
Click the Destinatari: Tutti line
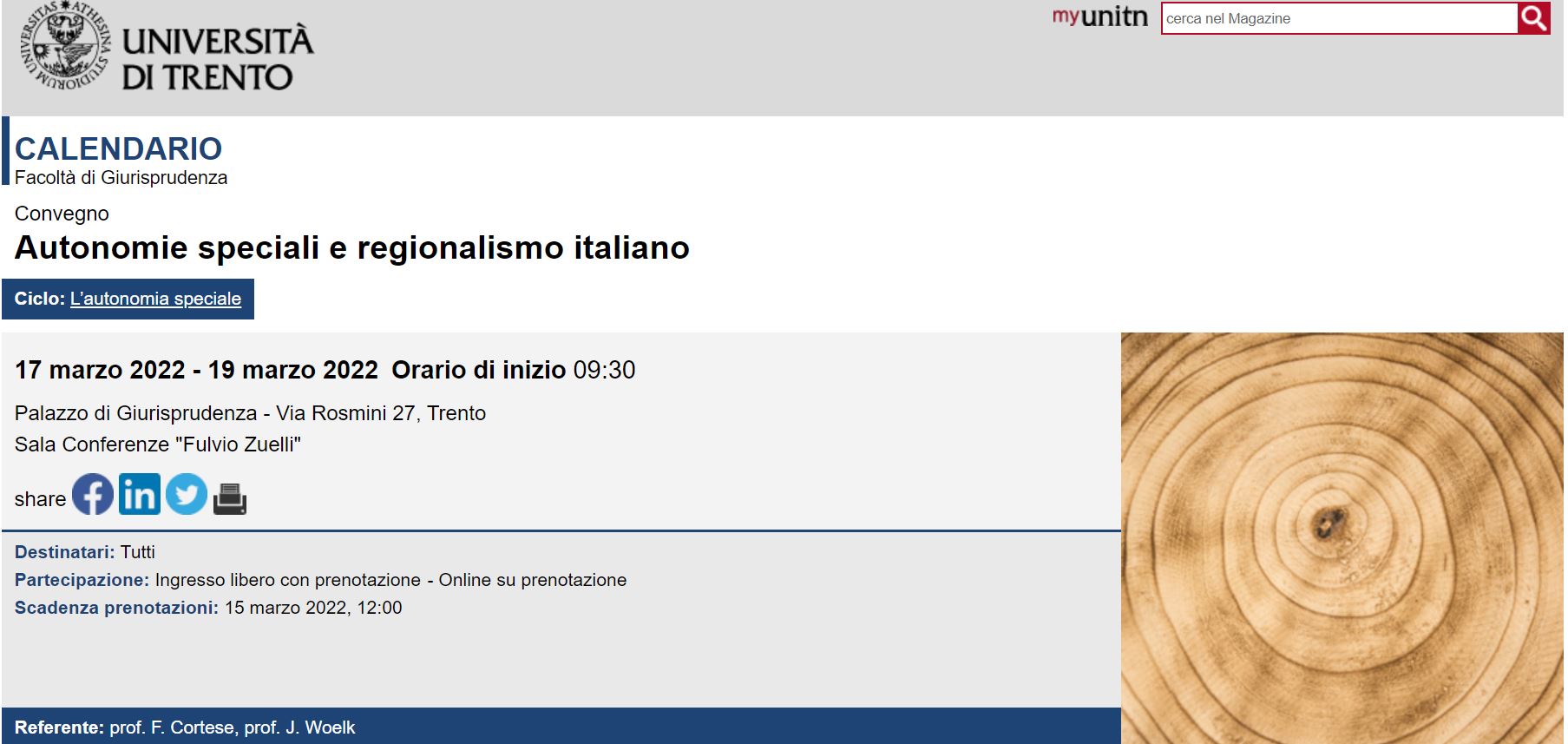(85, 552)
